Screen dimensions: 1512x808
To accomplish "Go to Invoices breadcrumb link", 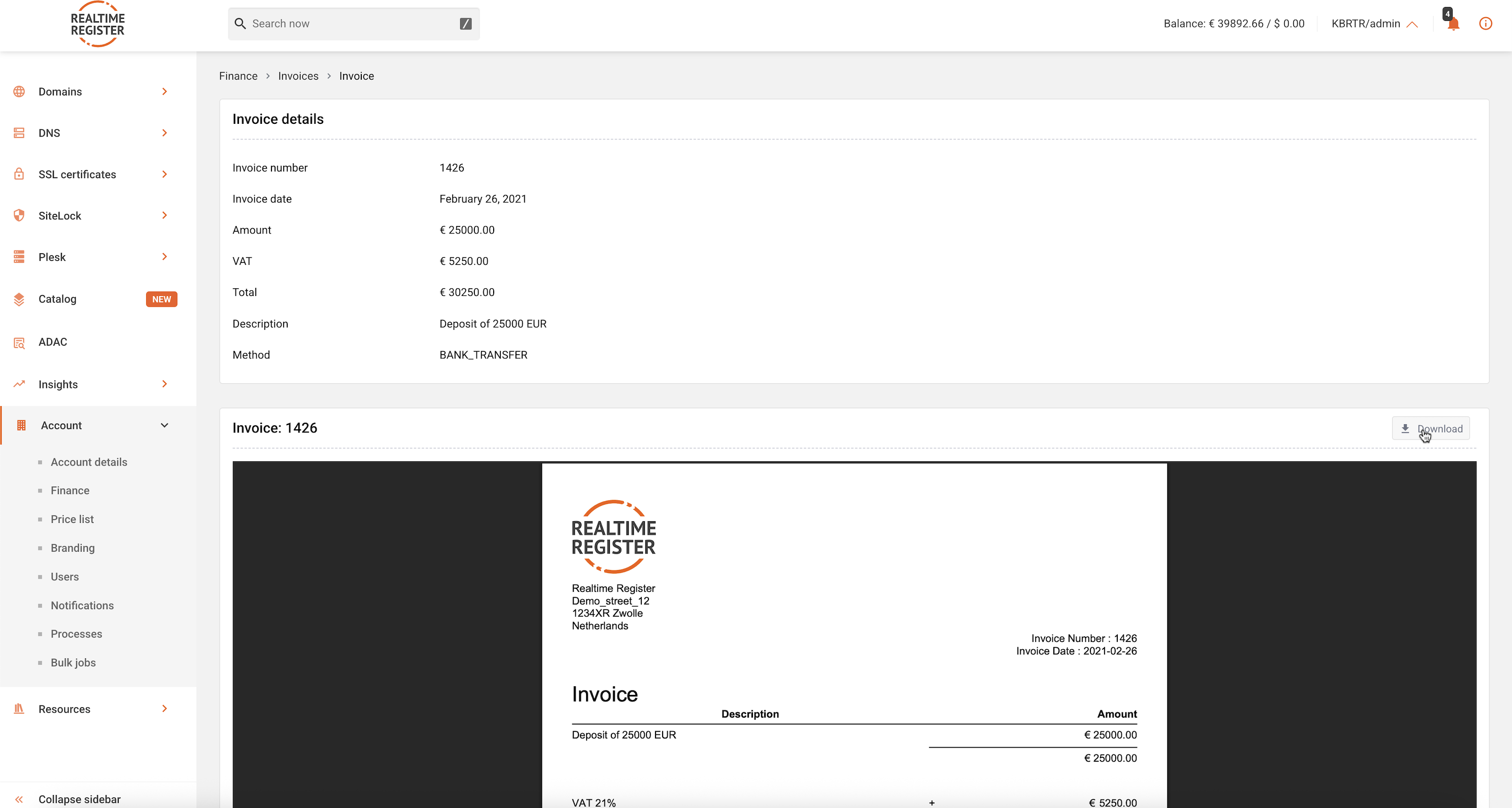I will tap(298, 76).
